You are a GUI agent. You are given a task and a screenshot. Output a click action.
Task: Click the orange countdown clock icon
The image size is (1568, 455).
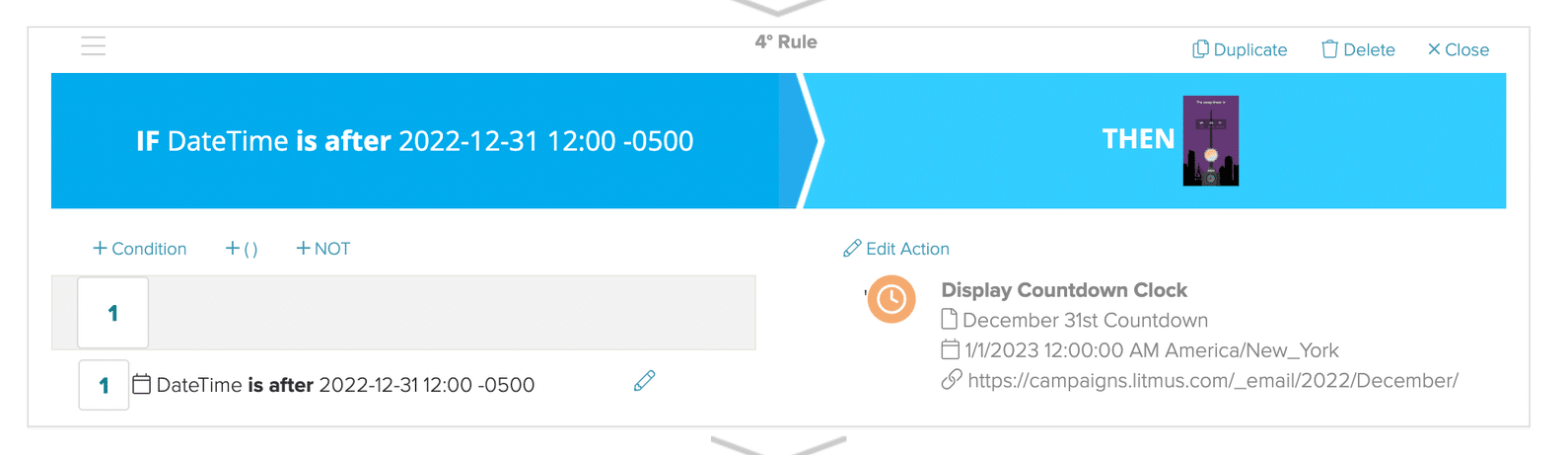coord(891,299)
